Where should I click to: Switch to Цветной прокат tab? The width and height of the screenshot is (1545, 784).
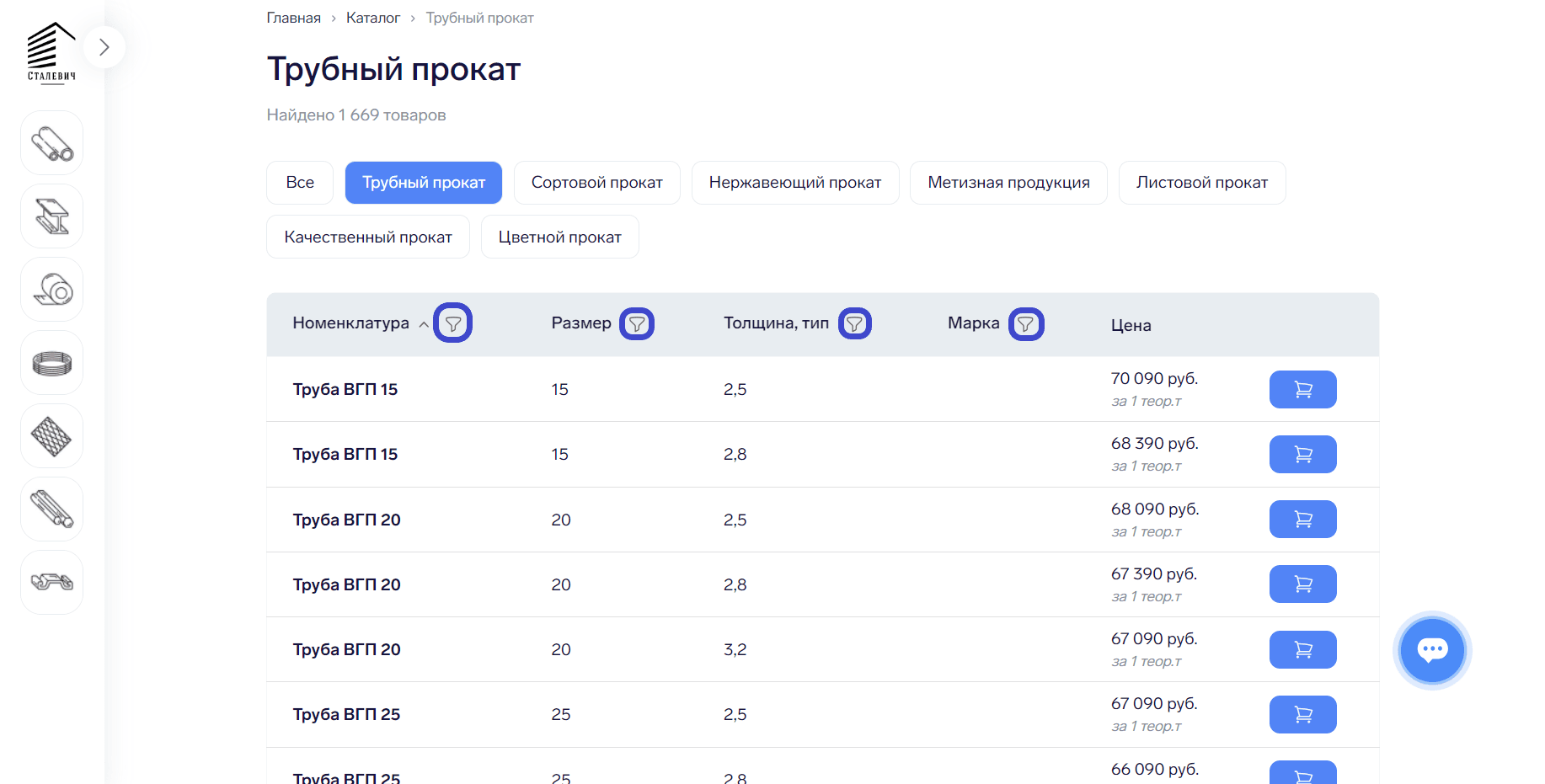560,237
